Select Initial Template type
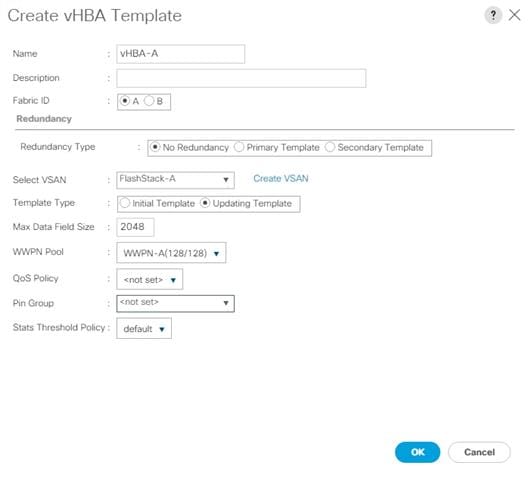 pyautogui.click(x=125, y=203)
